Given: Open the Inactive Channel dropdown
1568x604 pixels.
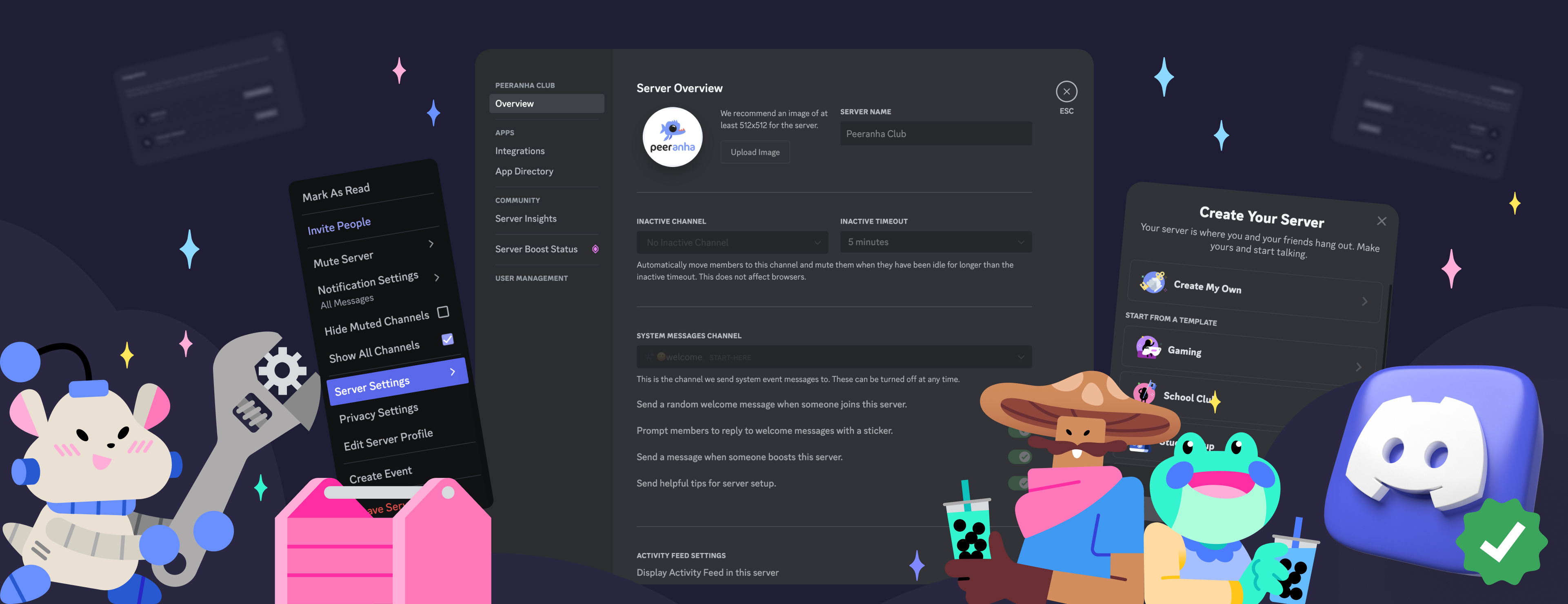Looking at the screenshot, I should tap(732, 242).
